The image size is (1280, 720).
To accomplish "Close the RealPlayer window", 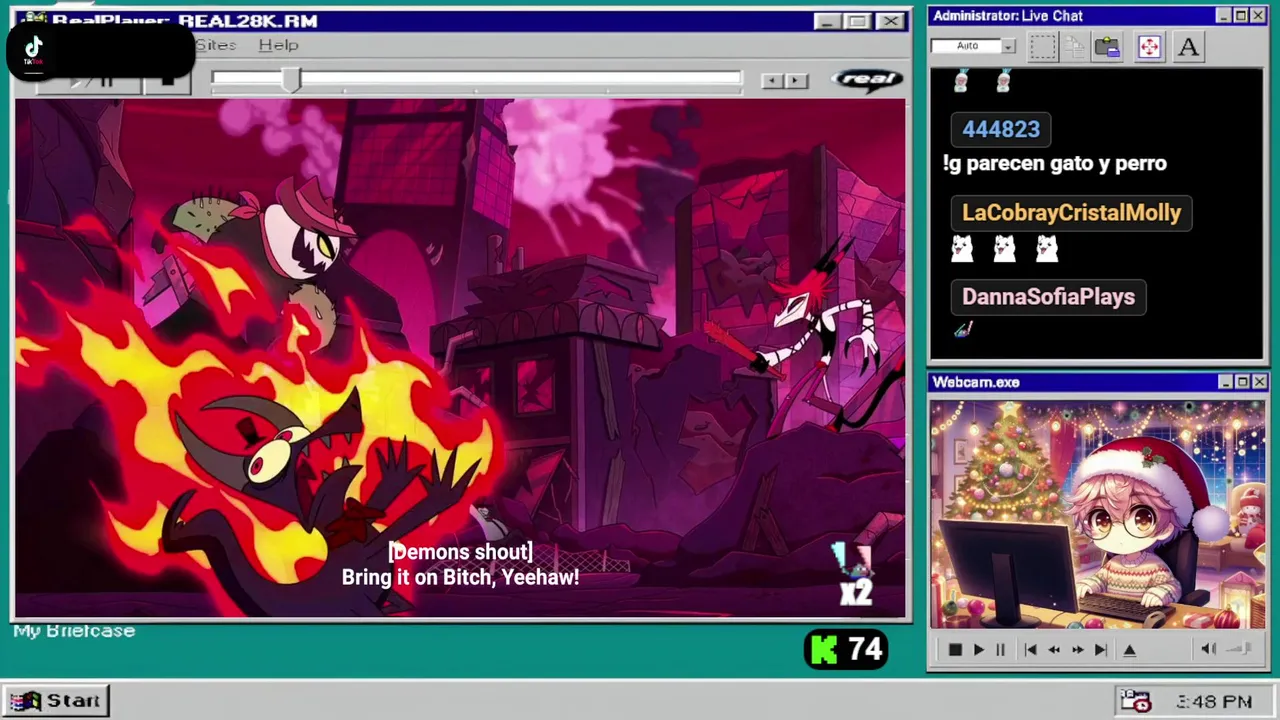I will point(889,21).
